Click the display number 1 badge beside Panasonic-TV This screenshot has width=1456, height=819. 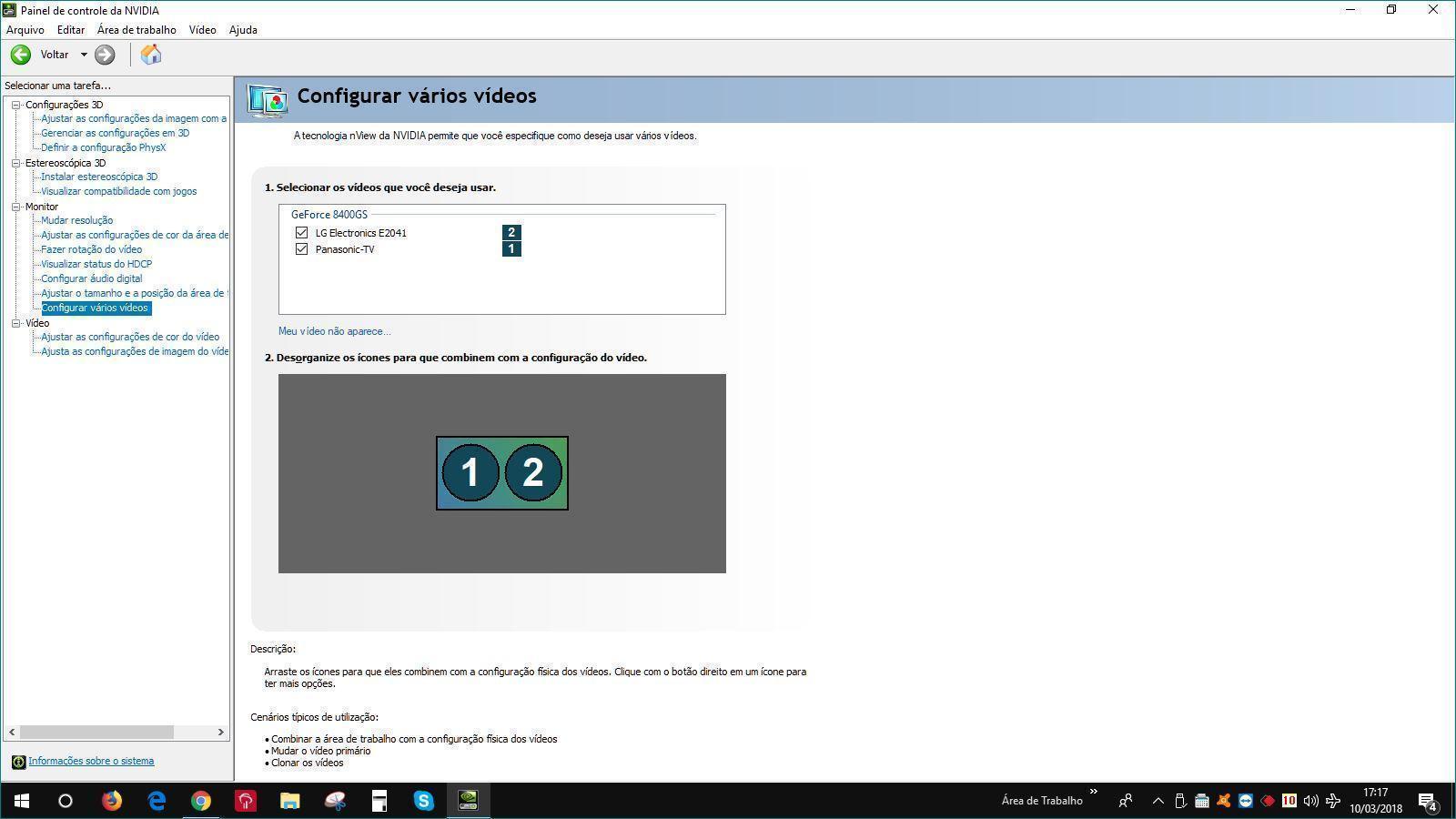click(x=511, y=249)
